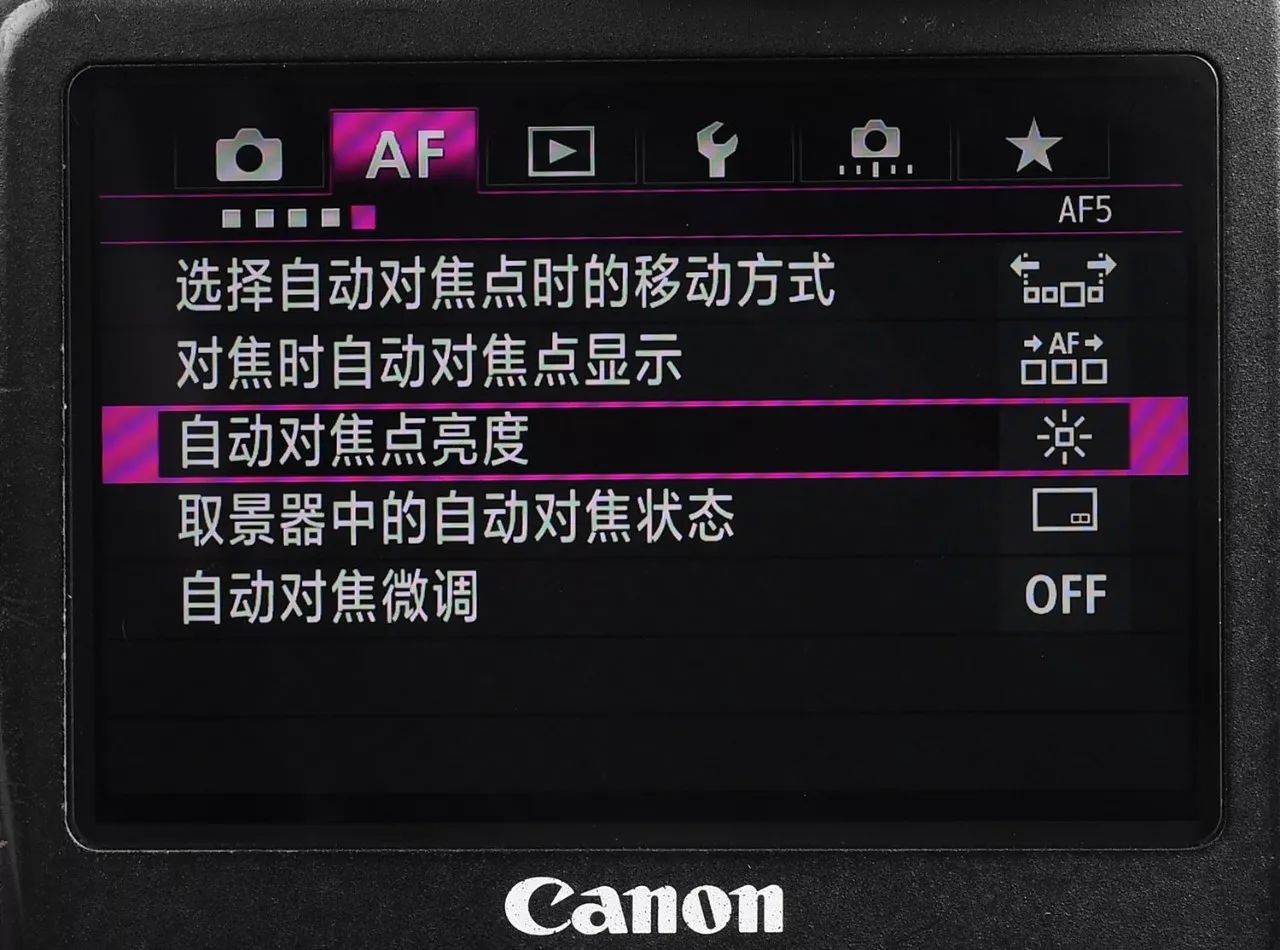
Task: Tap the AF point display squares icon
Action: (1063, 359)
